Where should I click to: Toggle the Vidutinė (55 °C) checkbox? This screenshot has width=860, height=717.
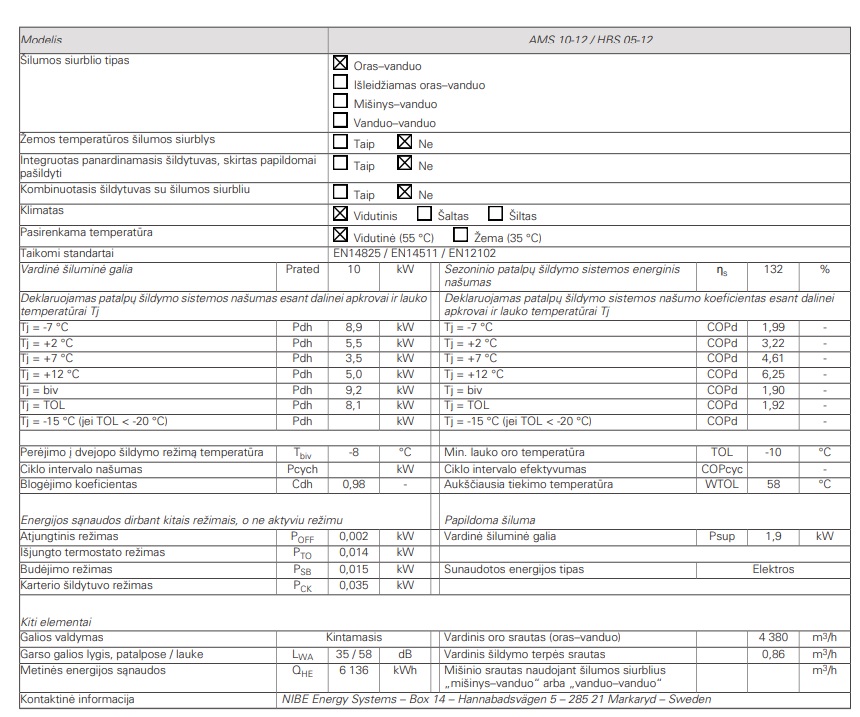pyautogui.click(x=340, y=236)
